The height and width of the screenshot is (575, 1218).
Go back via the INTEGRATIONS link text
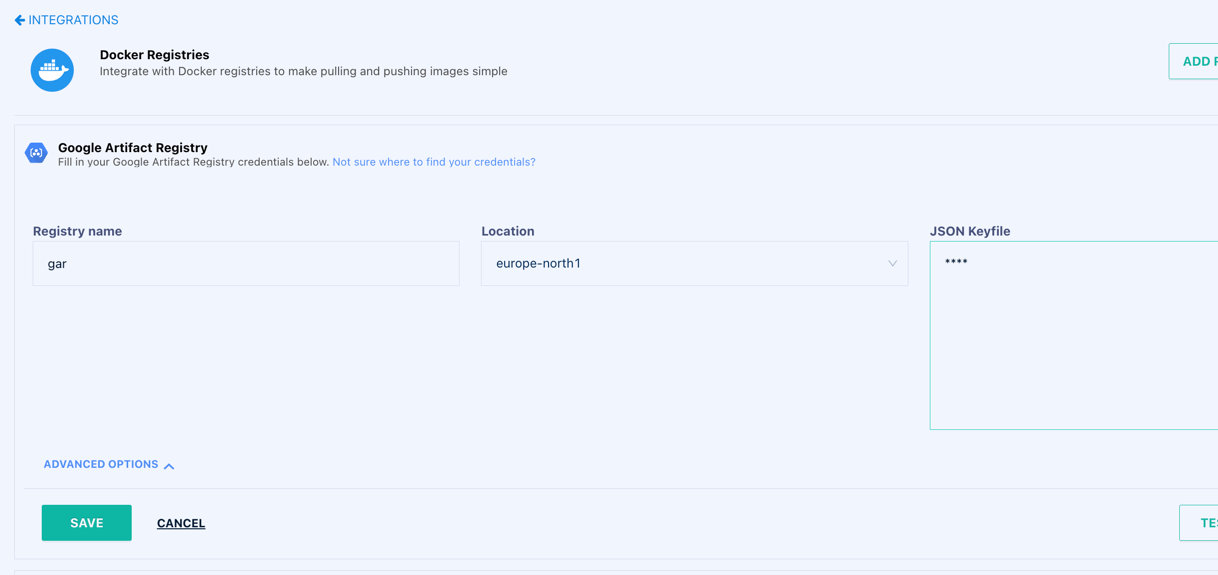[73, 20]
